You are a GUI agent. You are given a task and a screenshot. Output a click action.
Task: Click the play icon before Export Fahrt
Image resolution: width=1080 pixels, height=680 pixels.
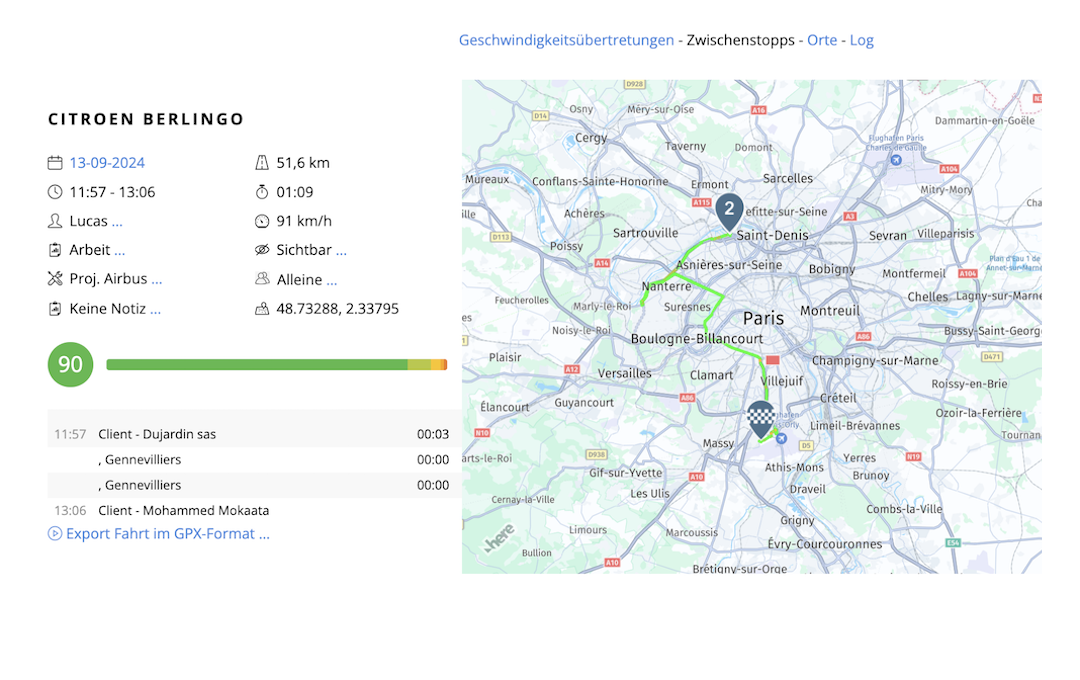[54, 534]
